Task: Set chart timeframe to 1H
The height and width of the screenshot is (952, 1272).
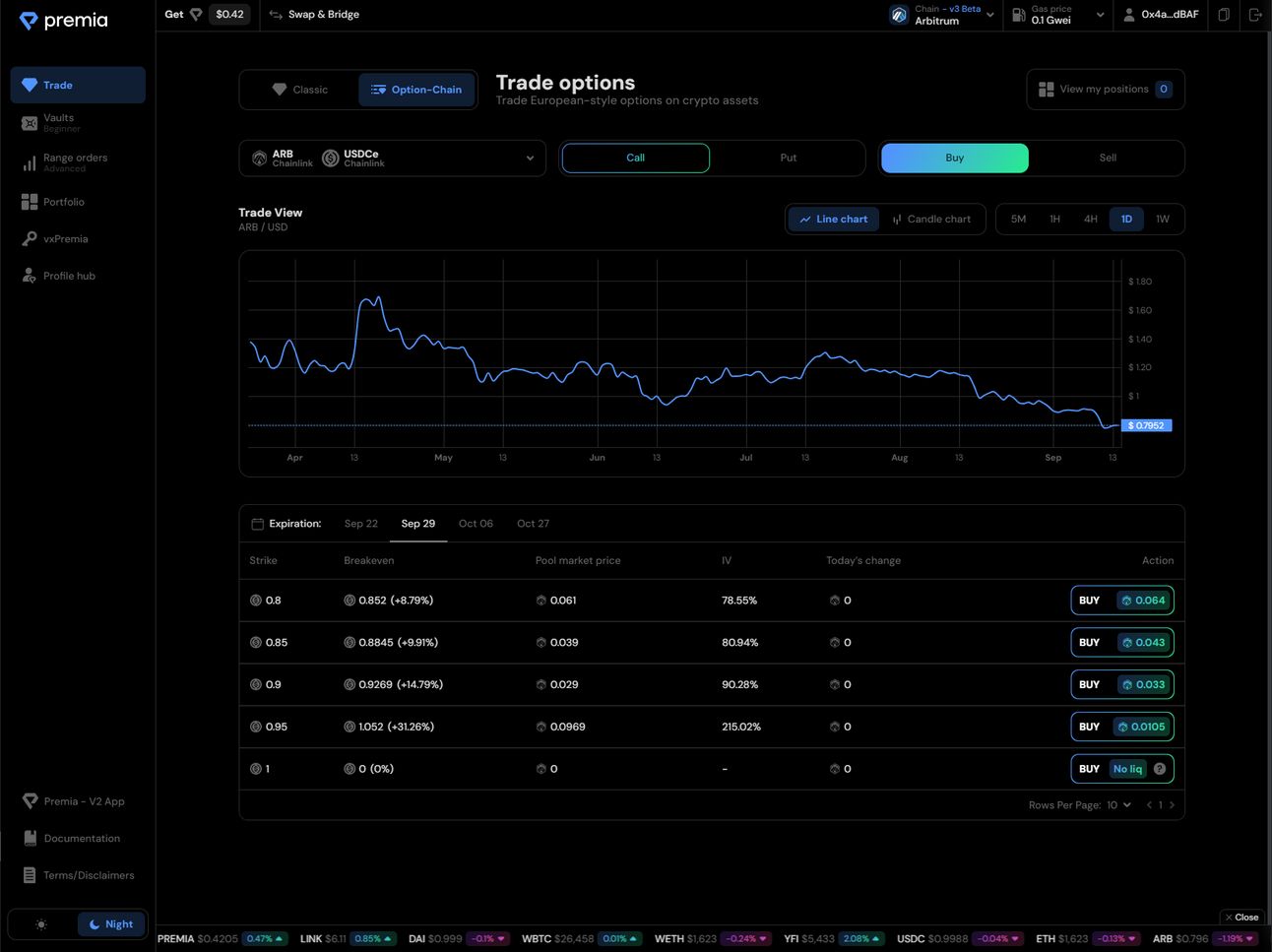Action: [x=1054, y=220]
